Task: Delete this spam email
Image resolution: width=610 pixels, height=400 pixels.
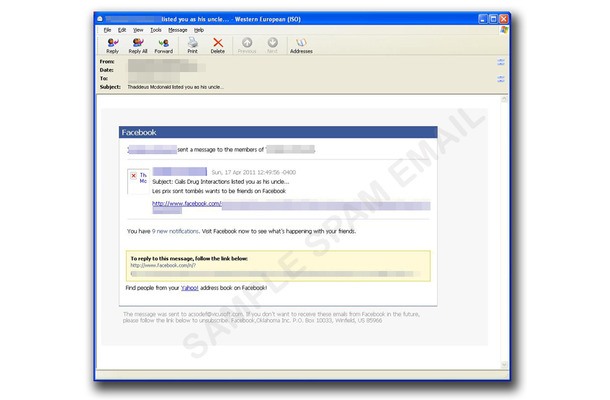Action: pyautogui.click(x=217, y=46)
